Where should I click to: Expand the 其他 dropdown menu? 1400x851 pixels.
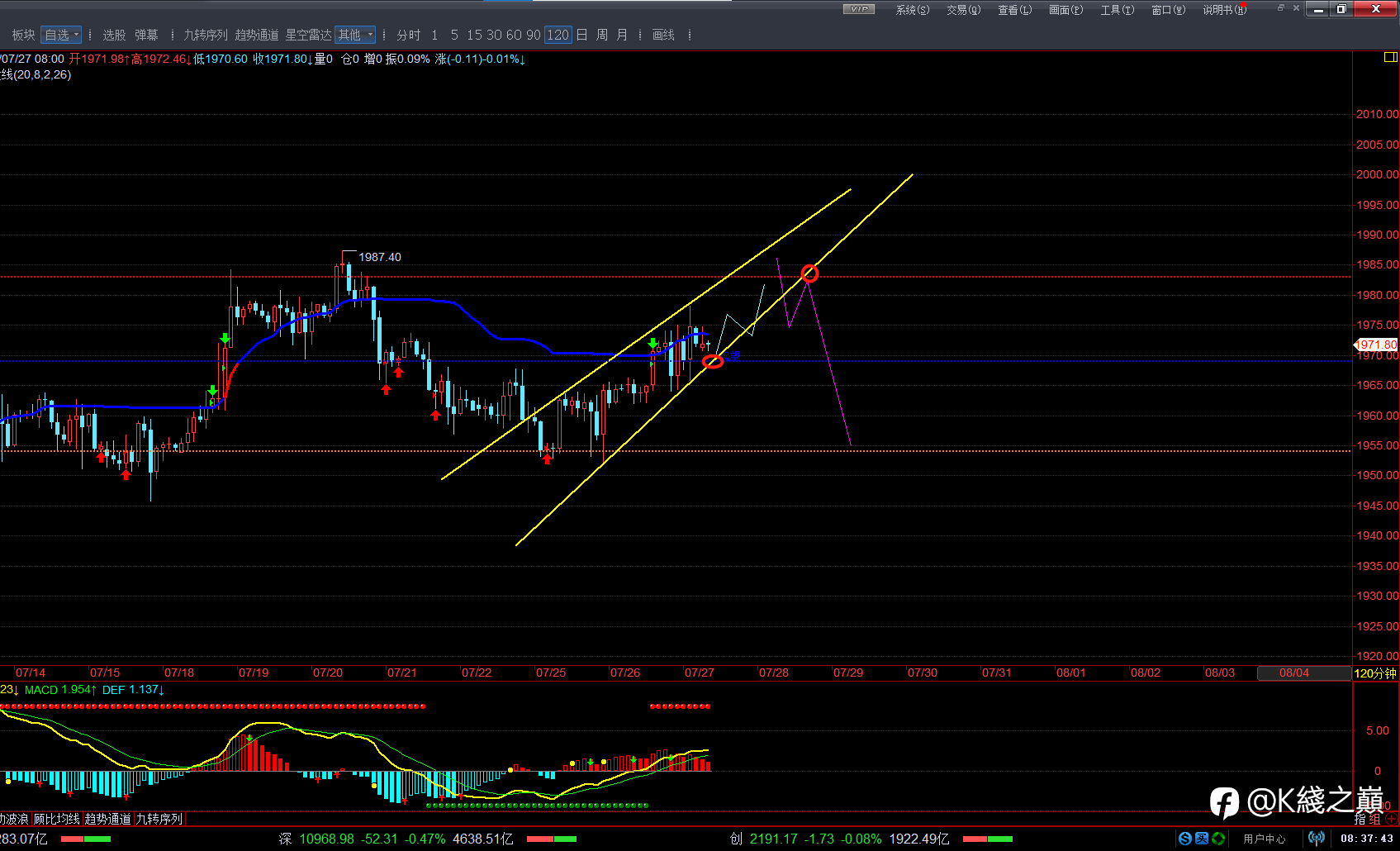[355, 35]
